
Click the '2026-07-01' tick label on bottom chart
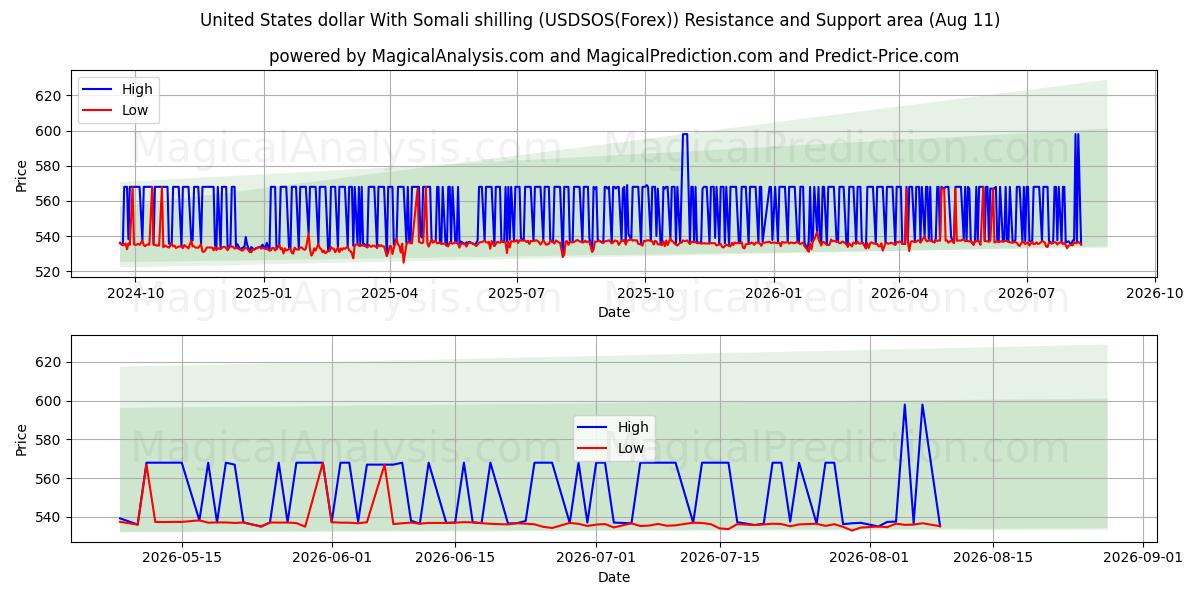pos(596,558)
